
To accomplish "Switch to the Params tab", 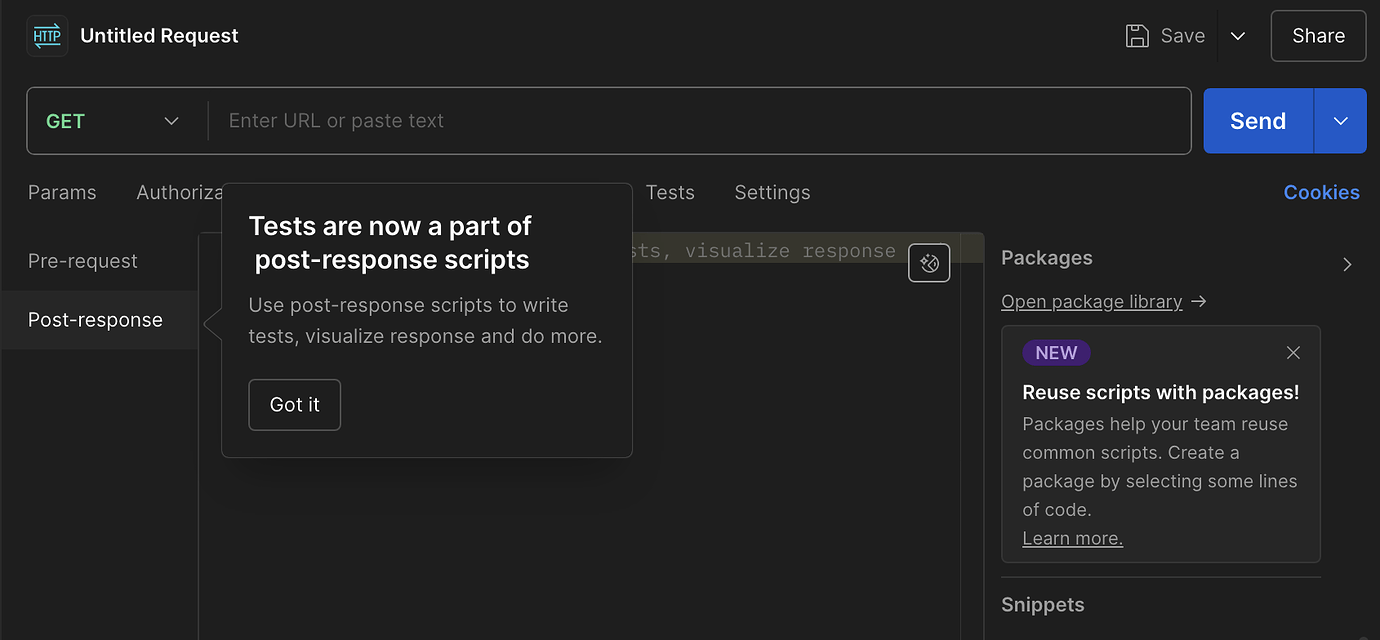I will click(62, 192).
